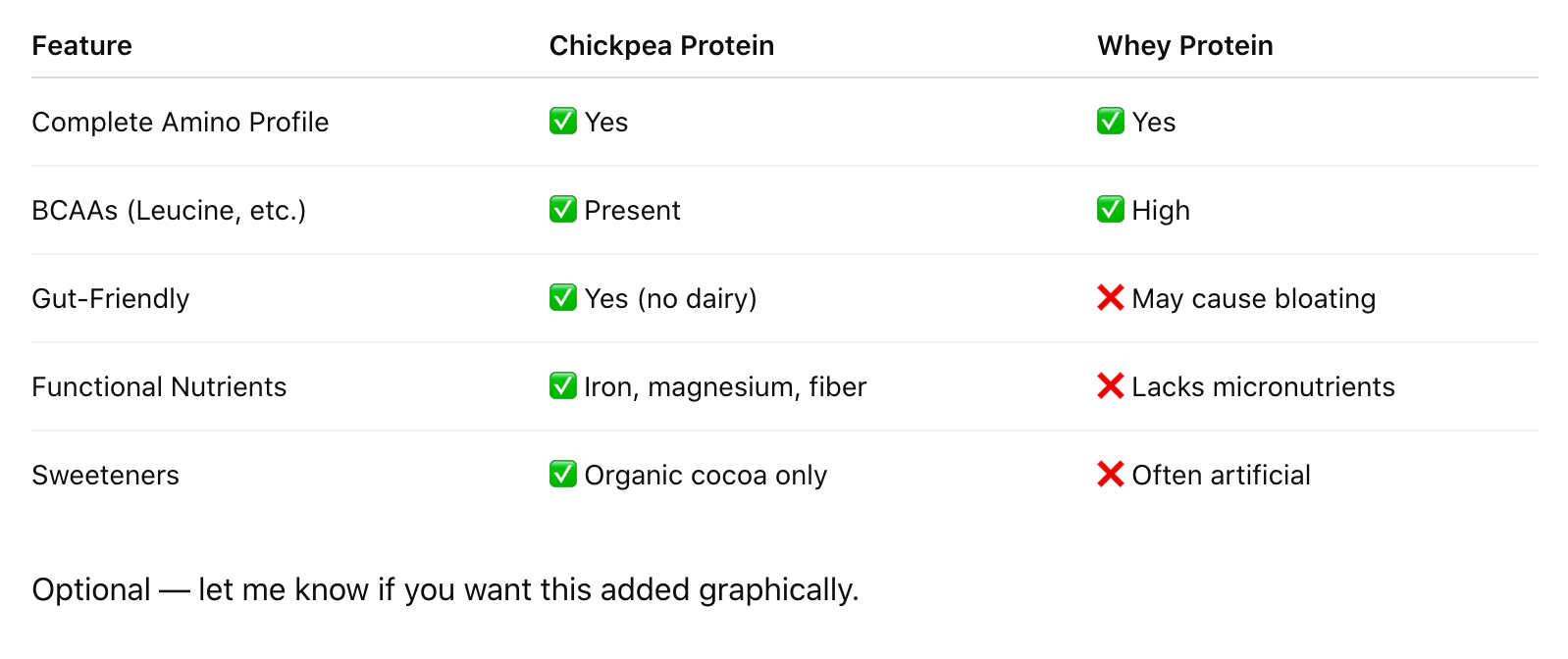This screenshot has width=1568, height=659.
Task: Click the 'Complete Amino Profile' row label
Action: pyautogui.click(x=180, y=122)
